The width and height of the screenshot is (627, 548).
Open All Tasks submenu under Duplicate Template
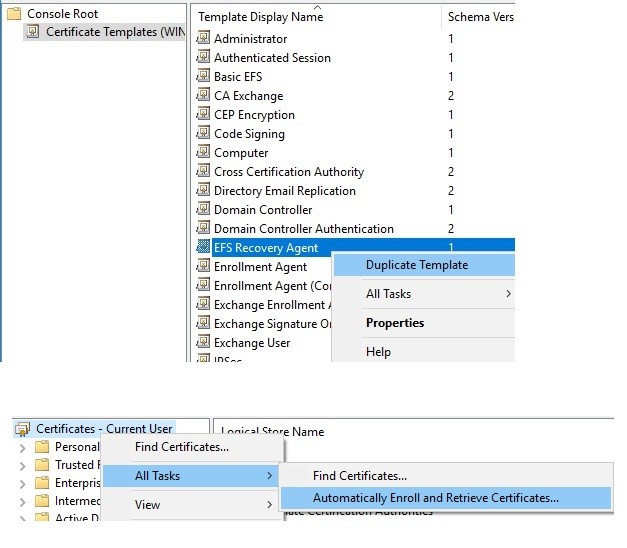tap(388, 294)
